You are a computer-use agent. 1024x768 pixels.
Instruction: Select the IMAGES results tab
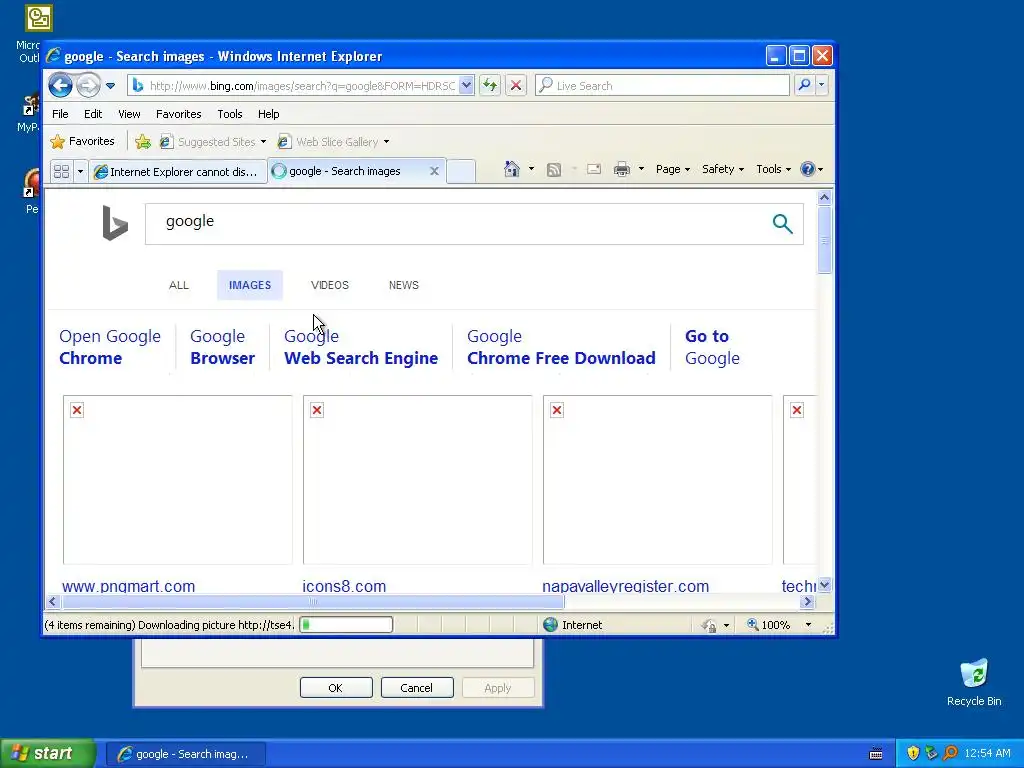[249, 285]
